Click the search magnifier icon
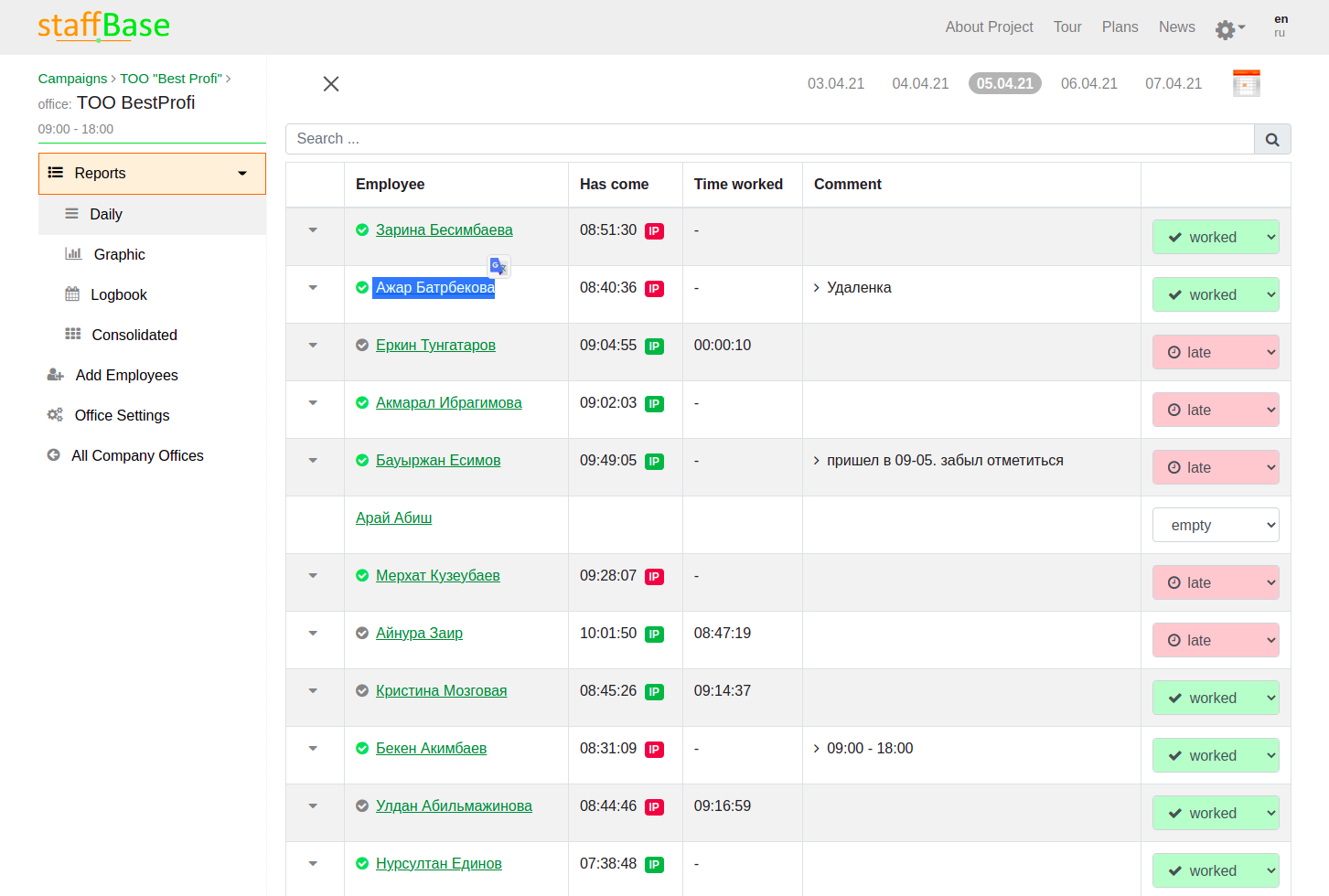 [1272, 139]
